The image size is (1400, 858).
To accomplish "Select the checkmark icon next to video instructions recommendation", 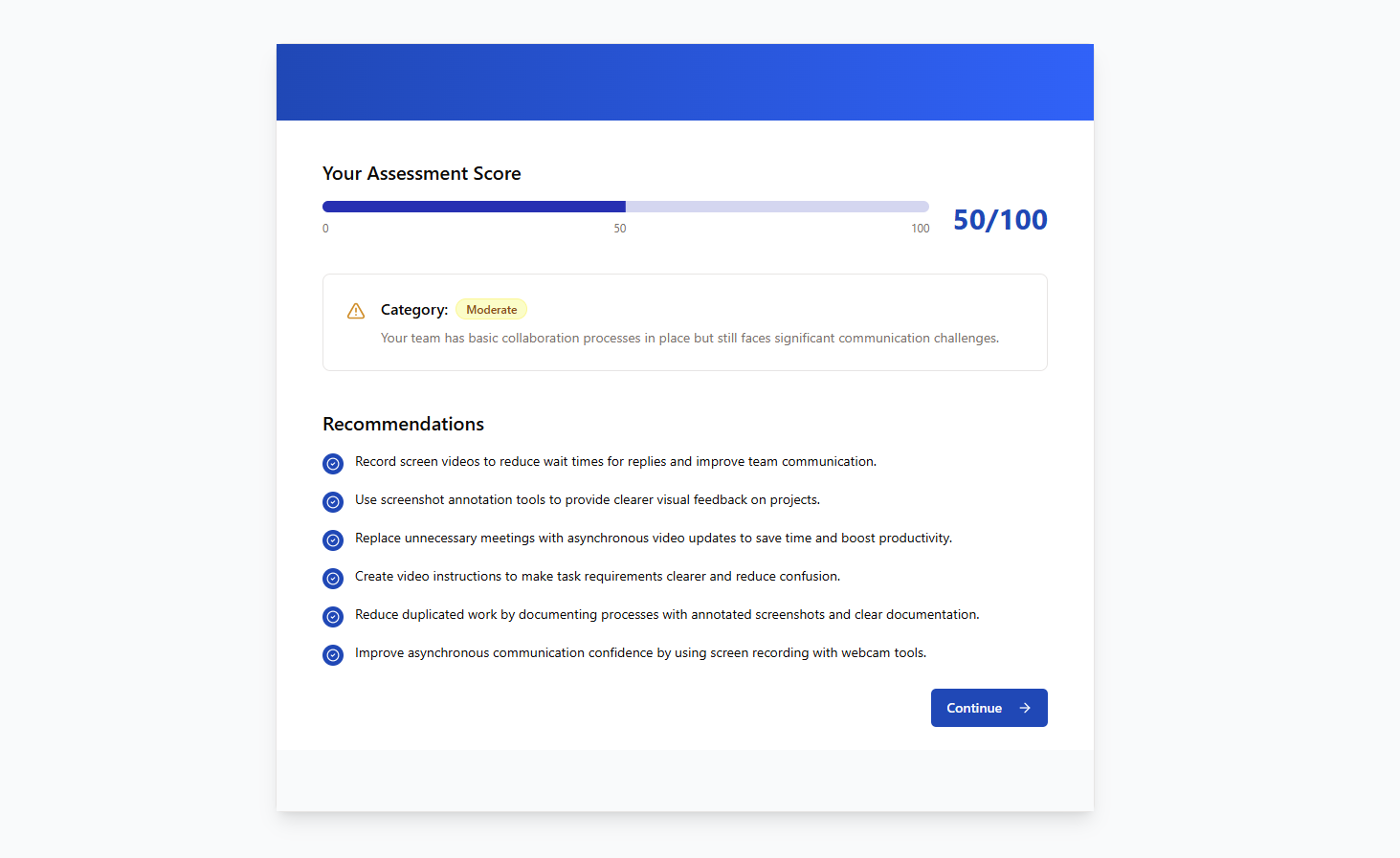I will [x=332, y=578].
